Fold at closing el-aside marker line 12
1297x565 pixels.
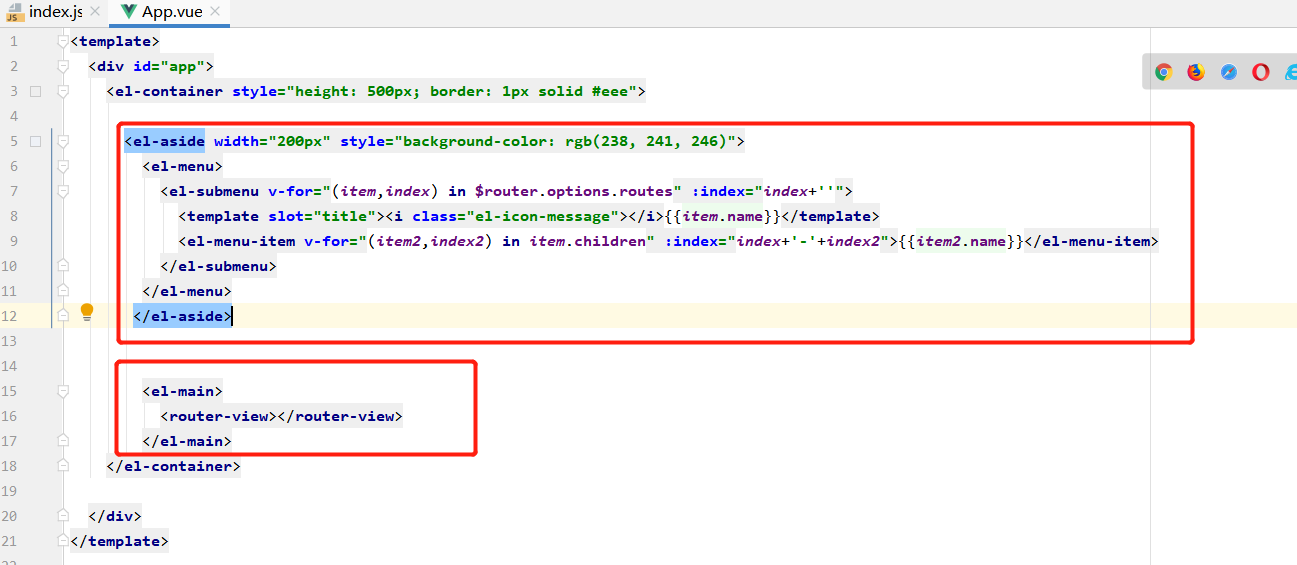point(63,316)
